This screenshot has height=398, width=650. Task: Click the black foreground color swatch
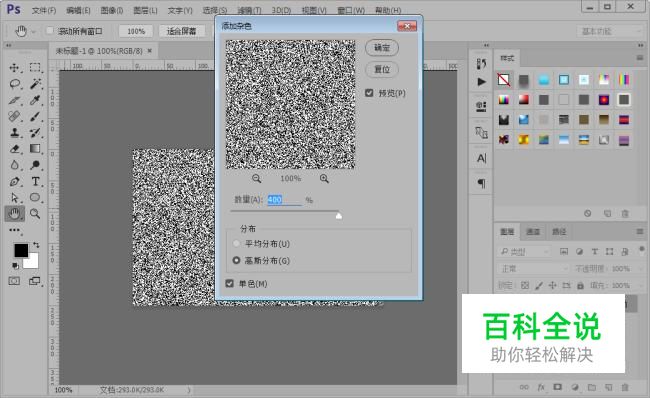pyautogui.click(x=21, y=250)
